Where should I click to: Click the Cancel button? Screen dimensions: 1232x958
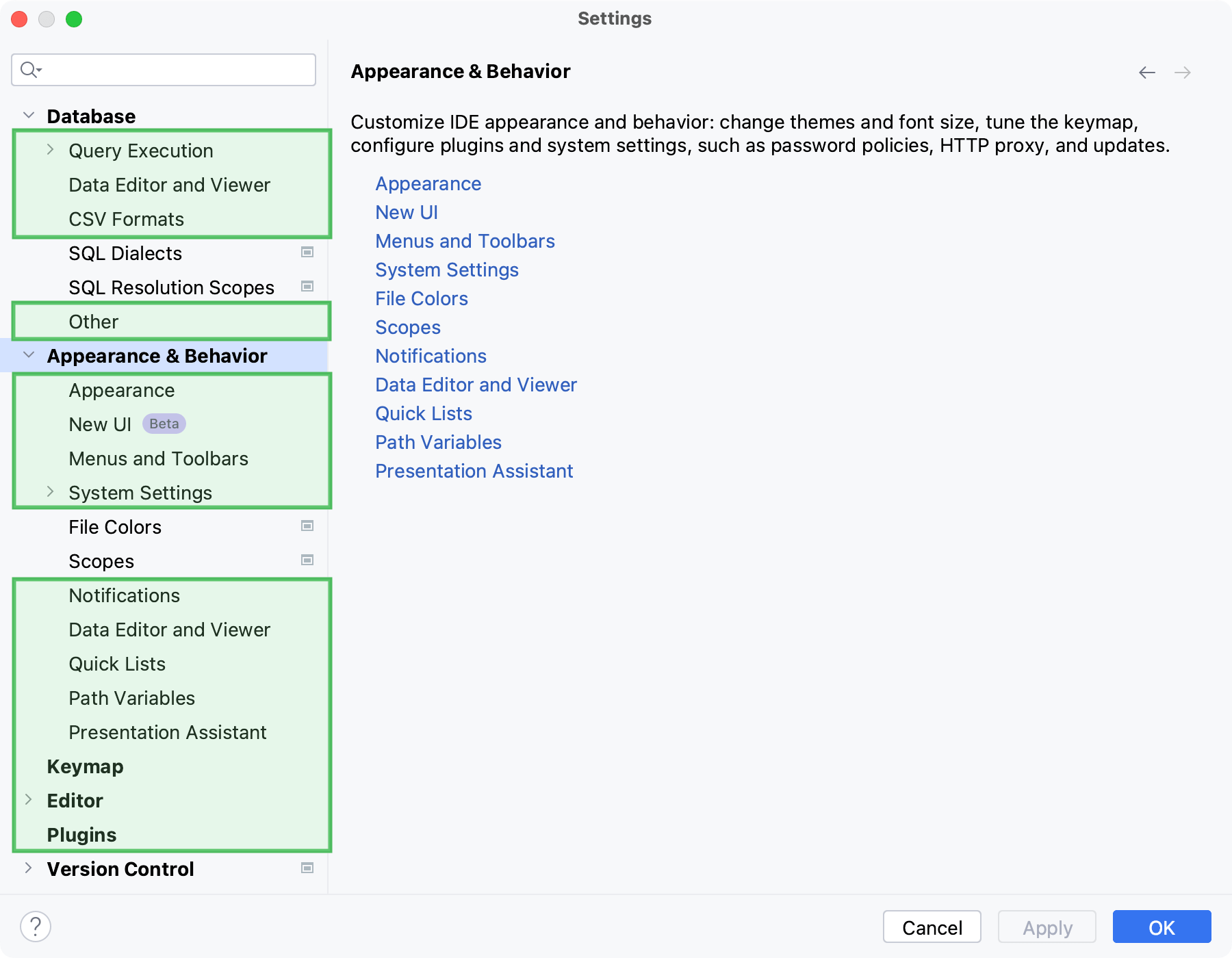tap(932, 927)
